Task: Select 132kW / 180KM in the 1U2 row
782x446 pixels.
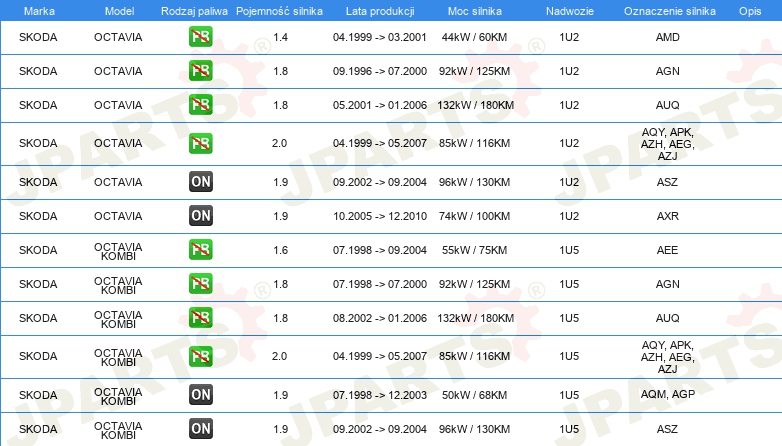Action: pyautogui.click(x=475, y=105)
